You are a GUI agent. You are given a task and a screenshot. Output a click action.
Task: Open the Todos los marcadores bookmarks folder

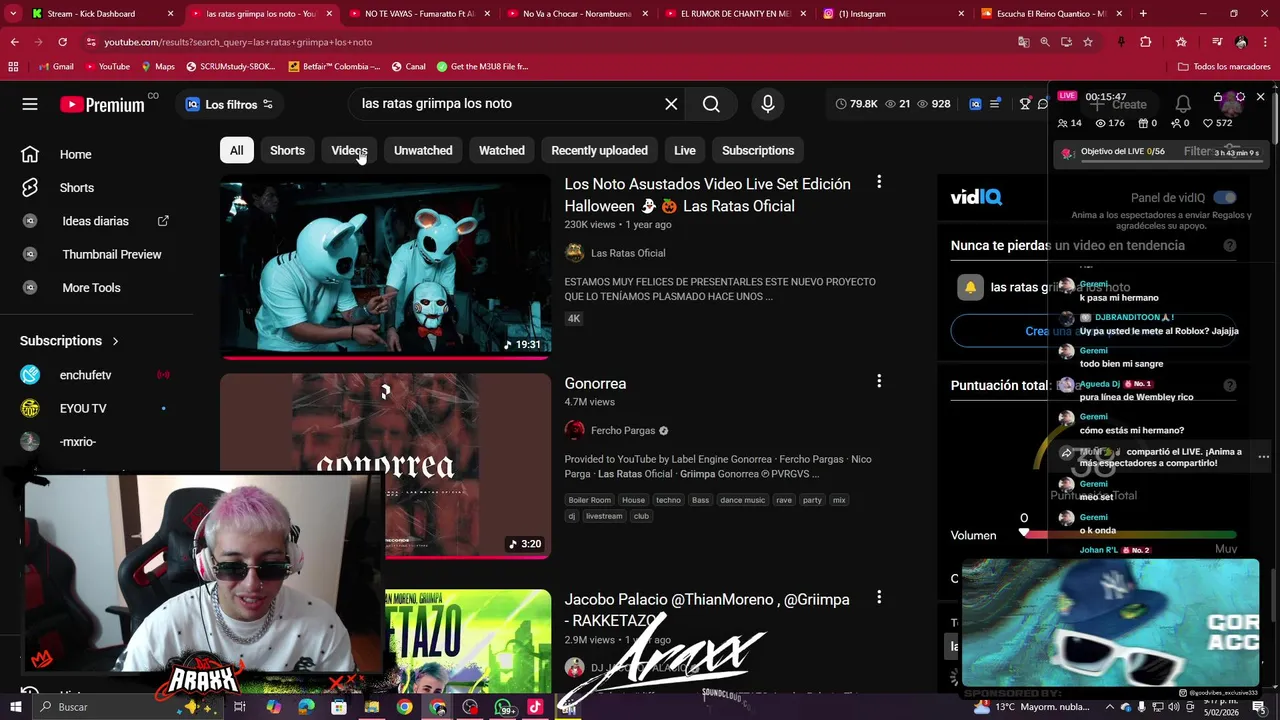click(x=1224, y=67)
